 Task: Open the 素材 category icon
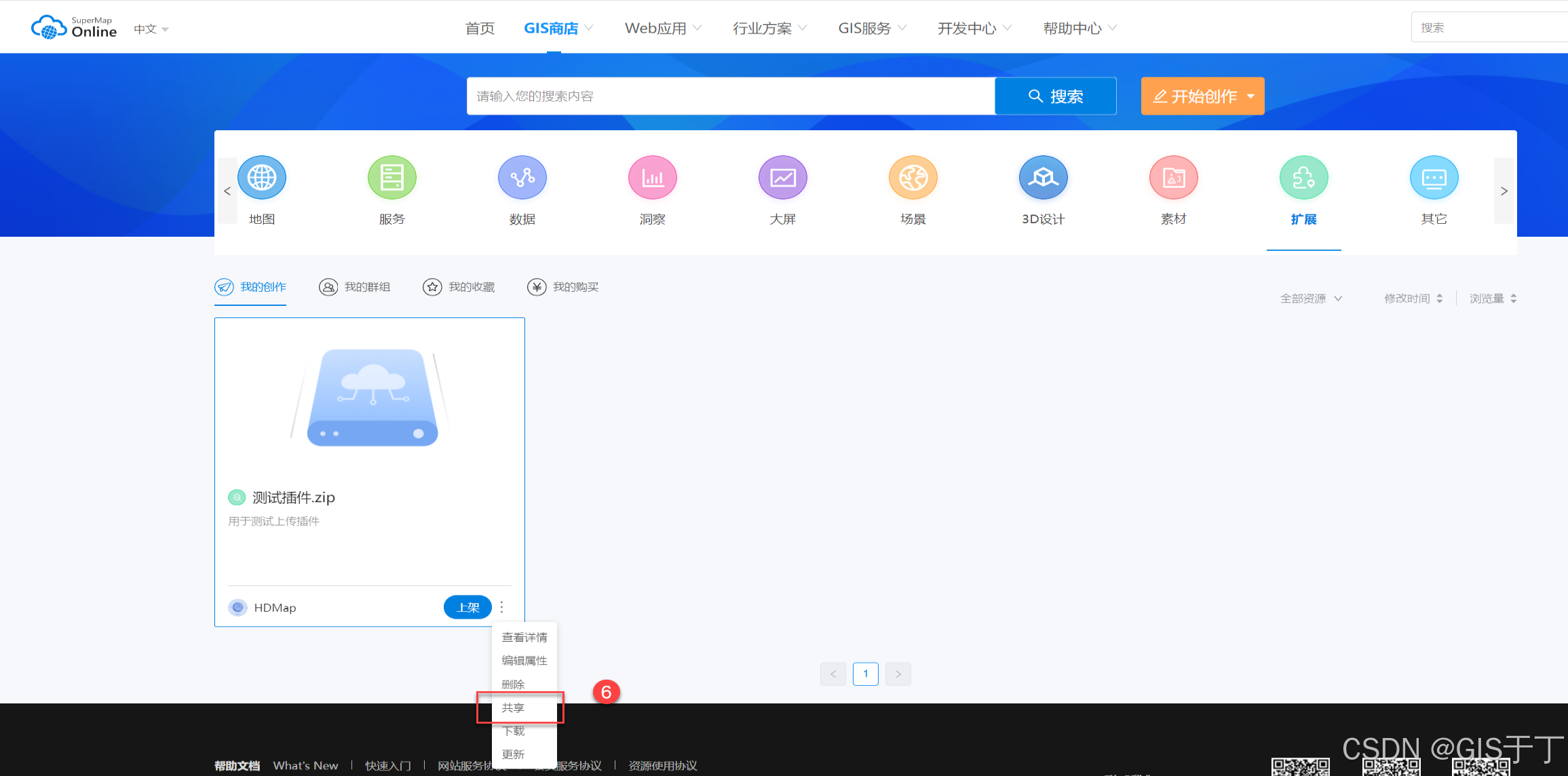pos(1174,178)
